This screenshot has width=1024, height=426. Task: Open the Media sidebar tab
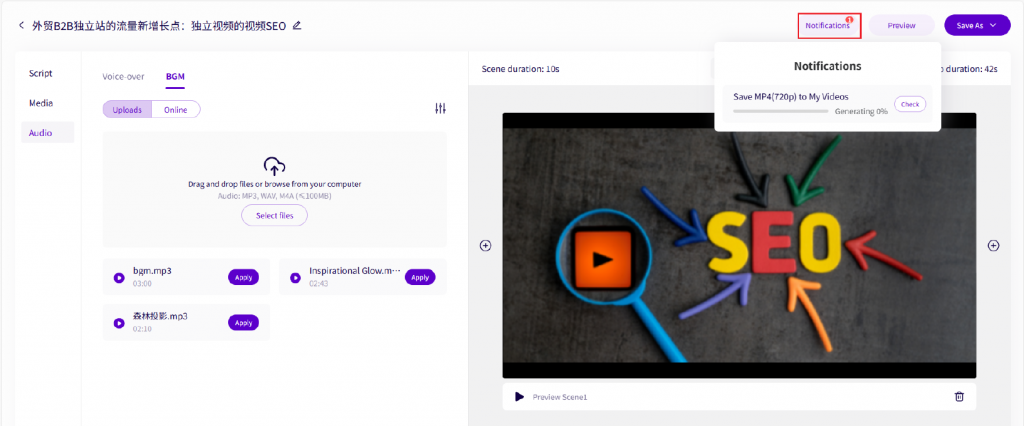click(x=40, y=103)
